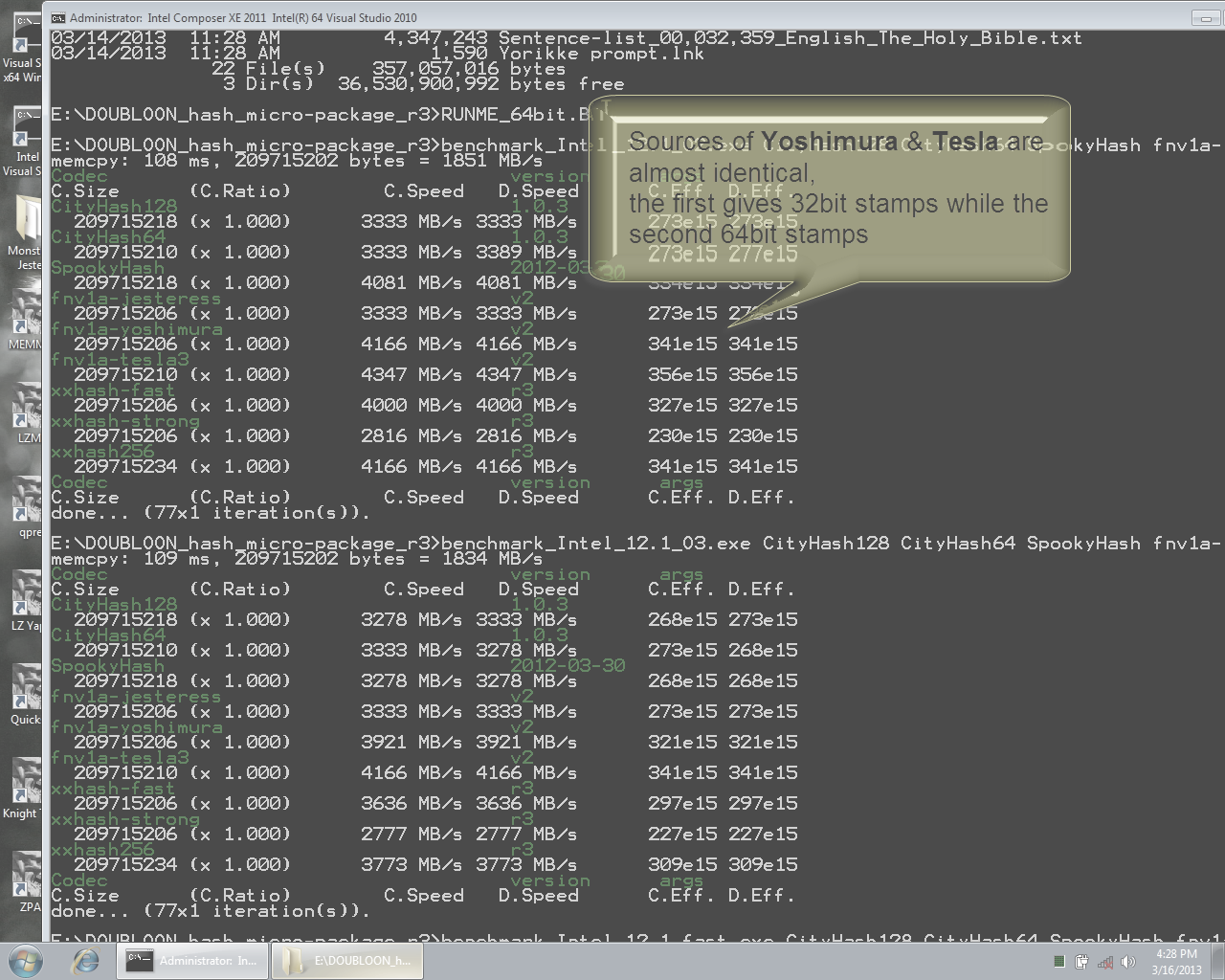Open the 4:28 PM clock and date

[x=1176, y=961]
